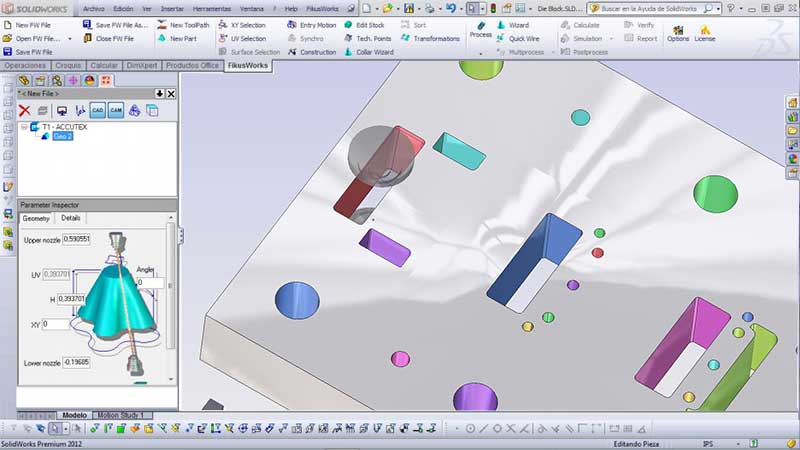Select the Construction tool
Image resolution: width=800 pixels, height=450 pixels.
coord(312,52)
